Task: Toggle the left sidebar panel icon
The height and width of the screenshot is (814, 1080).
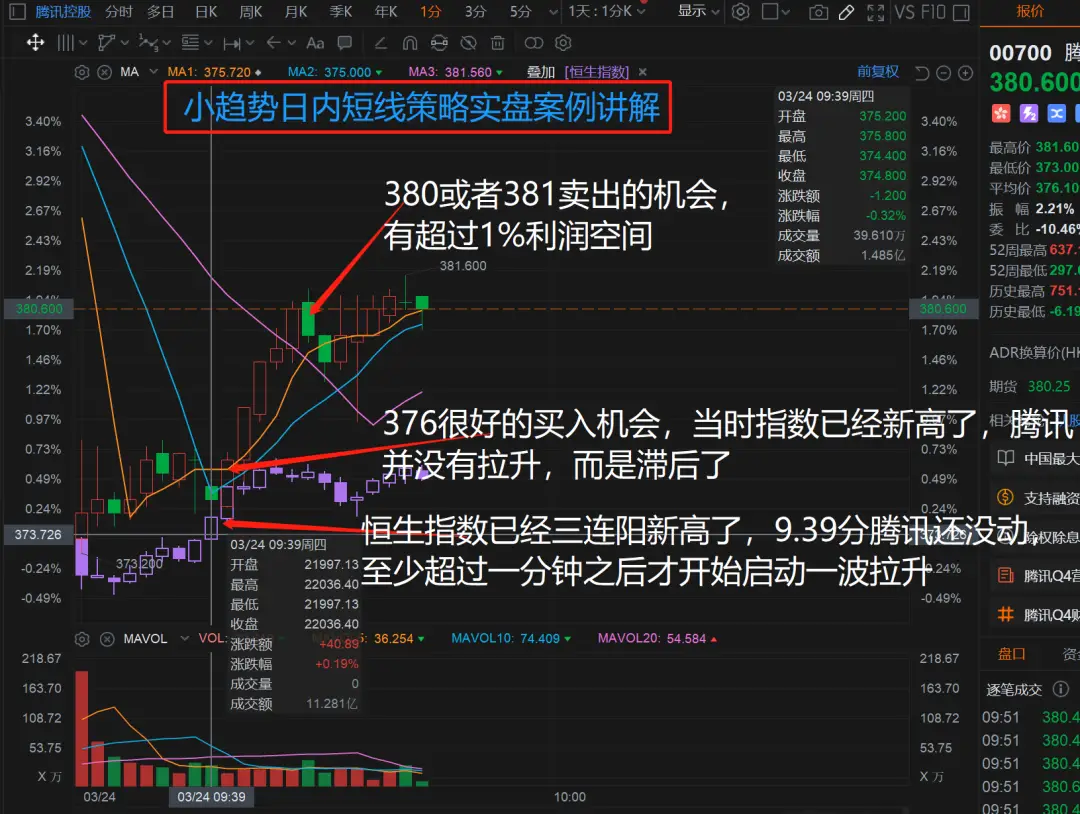Action: (17, 12)
